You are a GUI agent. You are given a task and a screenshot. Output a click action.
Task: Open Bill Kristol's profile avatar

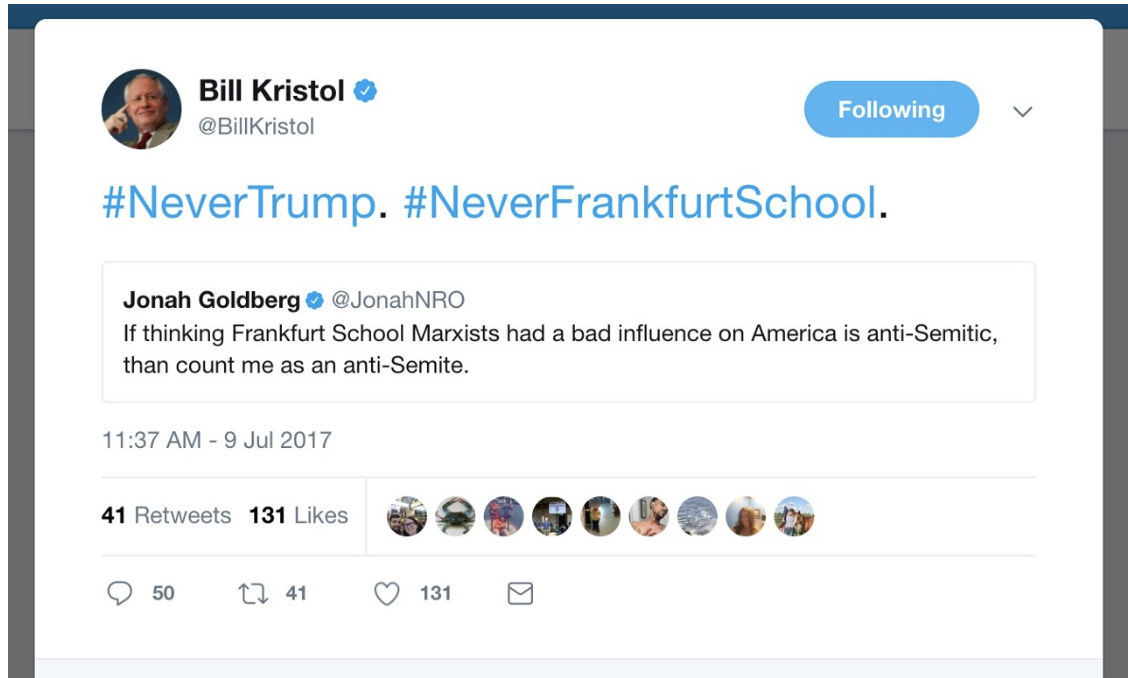click(x=142, y=109)
